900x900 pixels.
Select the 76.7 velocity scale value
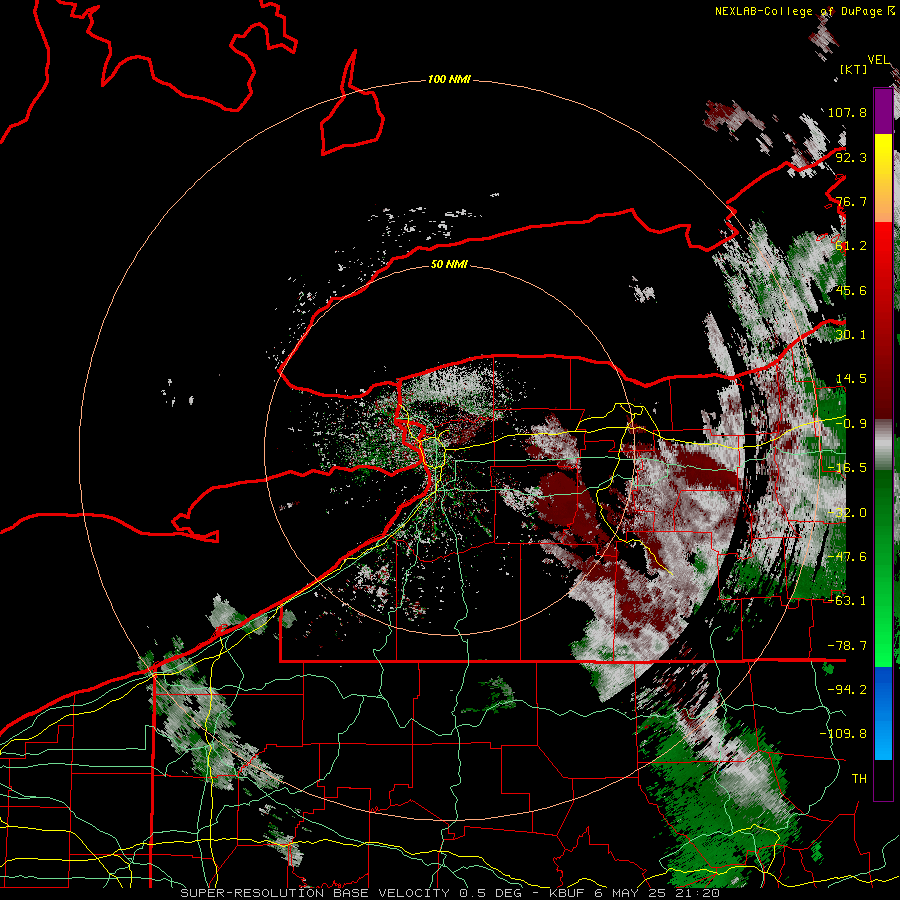851,201
